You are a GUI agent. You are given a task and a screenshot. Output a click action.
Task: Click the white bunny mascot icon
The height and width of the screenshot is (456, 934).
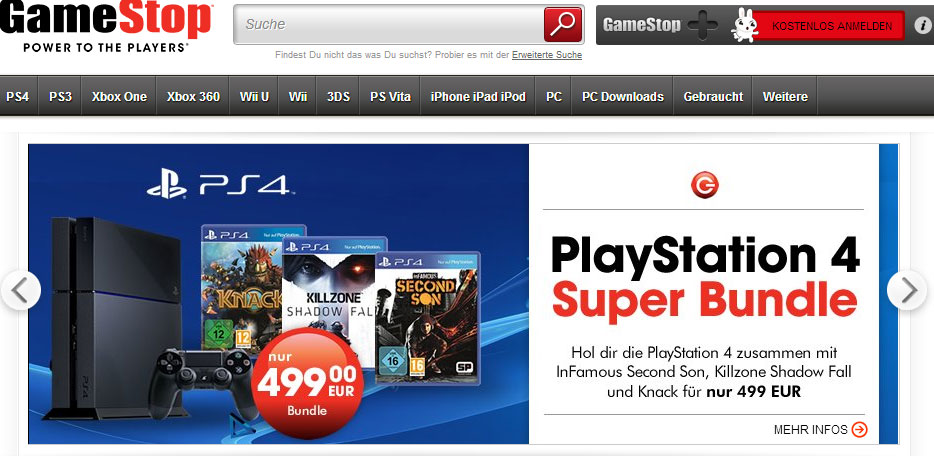tap(743, 26)
